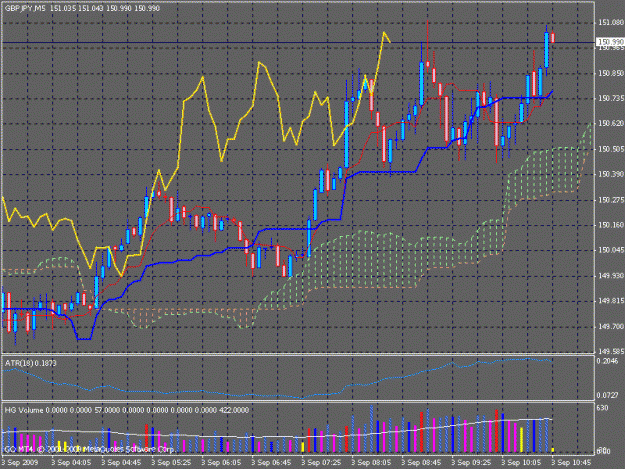
Task: Click the 3 Sep 10:05 time label
Action: point(521,463)
